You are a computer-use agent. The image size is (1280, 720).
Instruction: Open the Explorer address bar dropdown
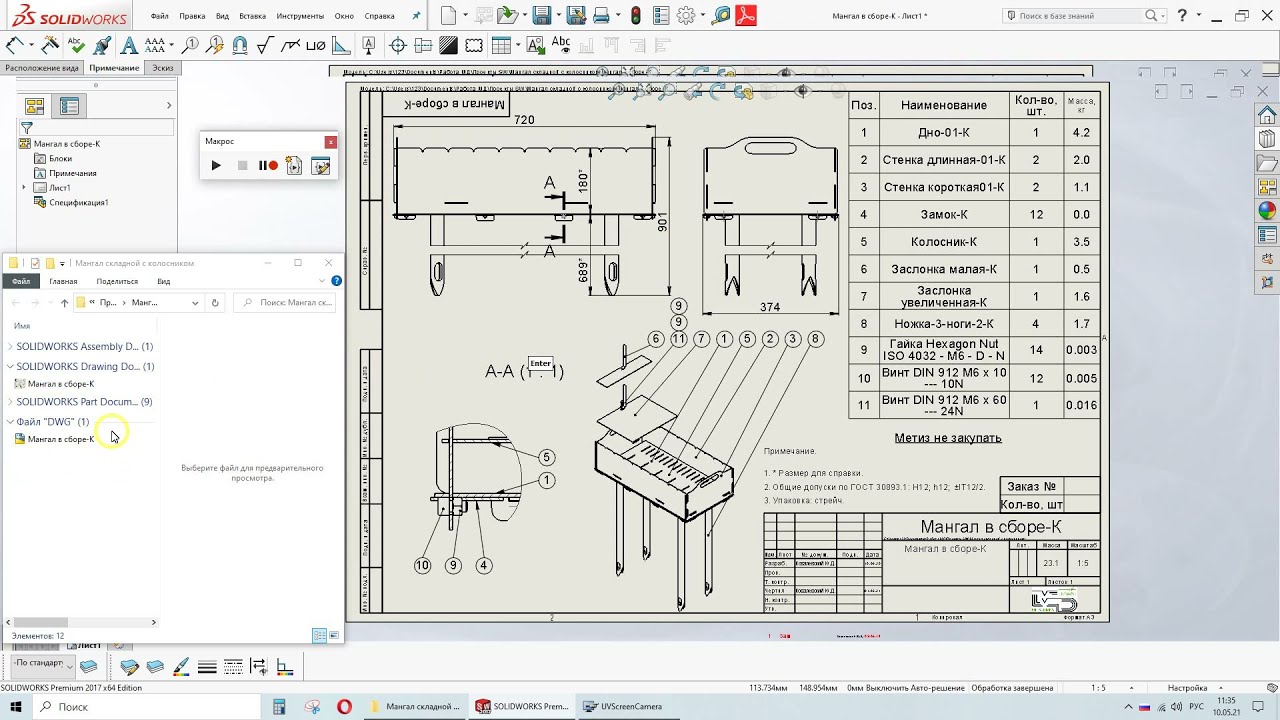(195, 302)
